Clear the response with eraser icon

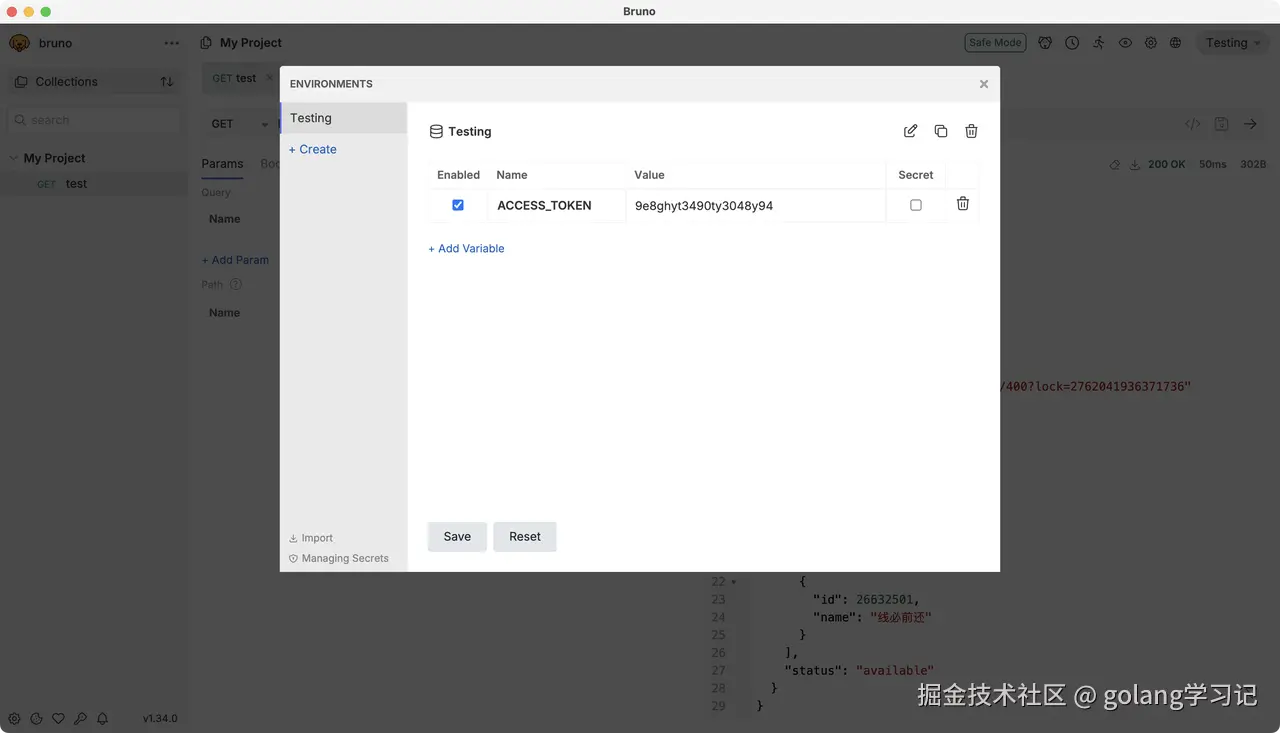tap(1115, 164)
